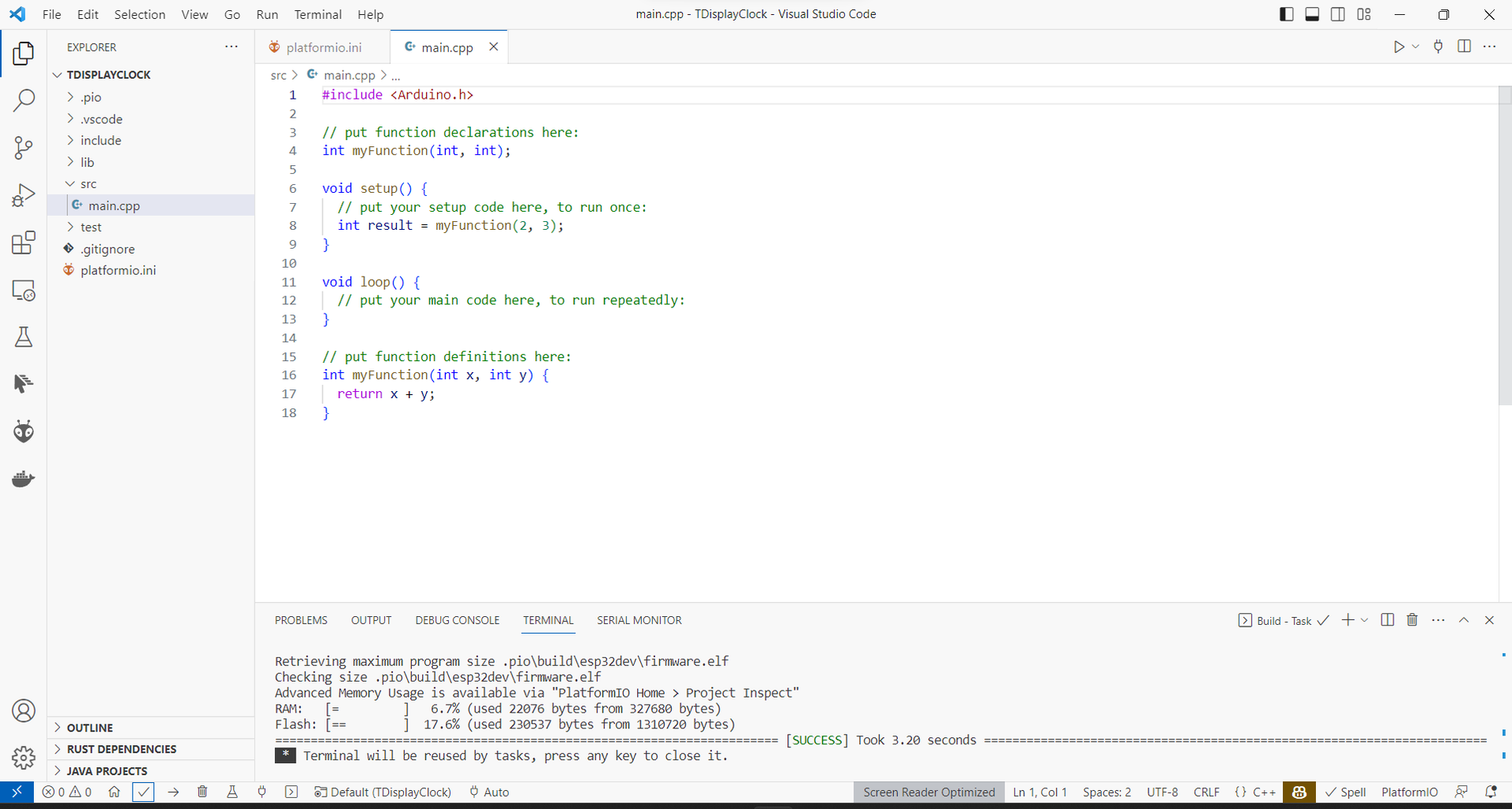Select the PlatformIO ant icon in activity bar

[x=23, y=431]
